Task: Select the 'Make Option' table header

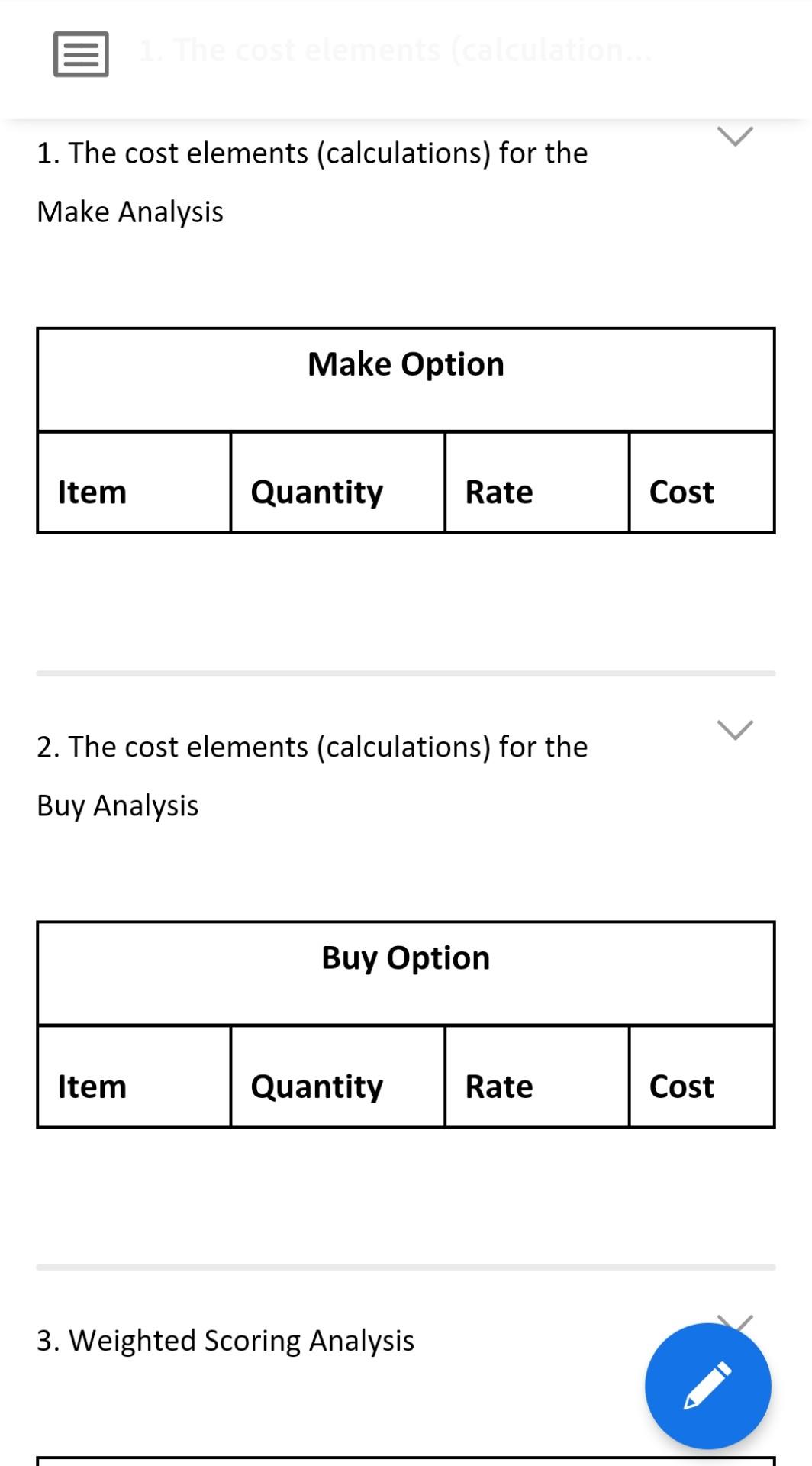Action: [x=405, y=363]
